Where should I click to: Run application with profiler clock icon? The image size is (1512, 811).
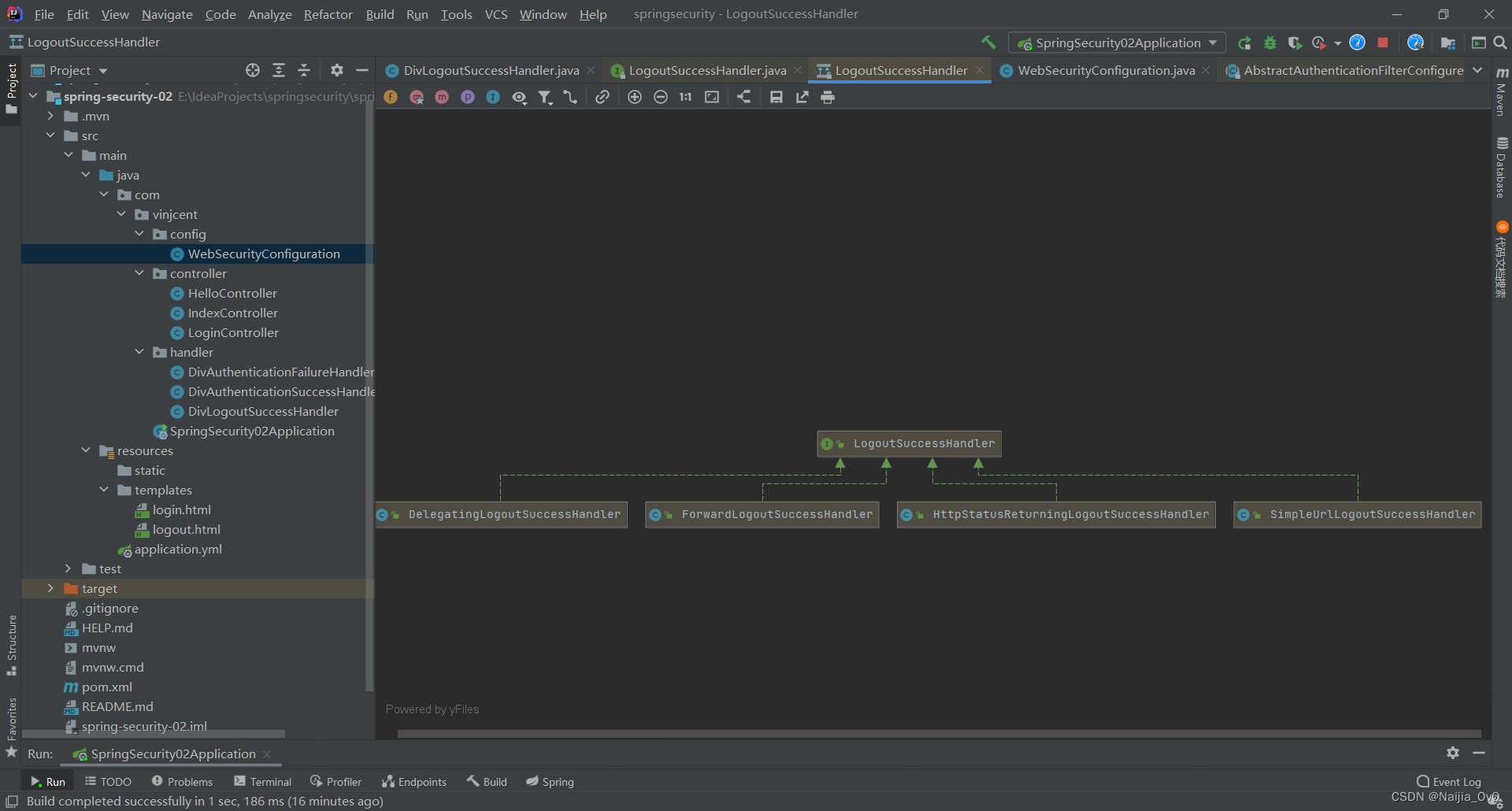point(1319,43)
